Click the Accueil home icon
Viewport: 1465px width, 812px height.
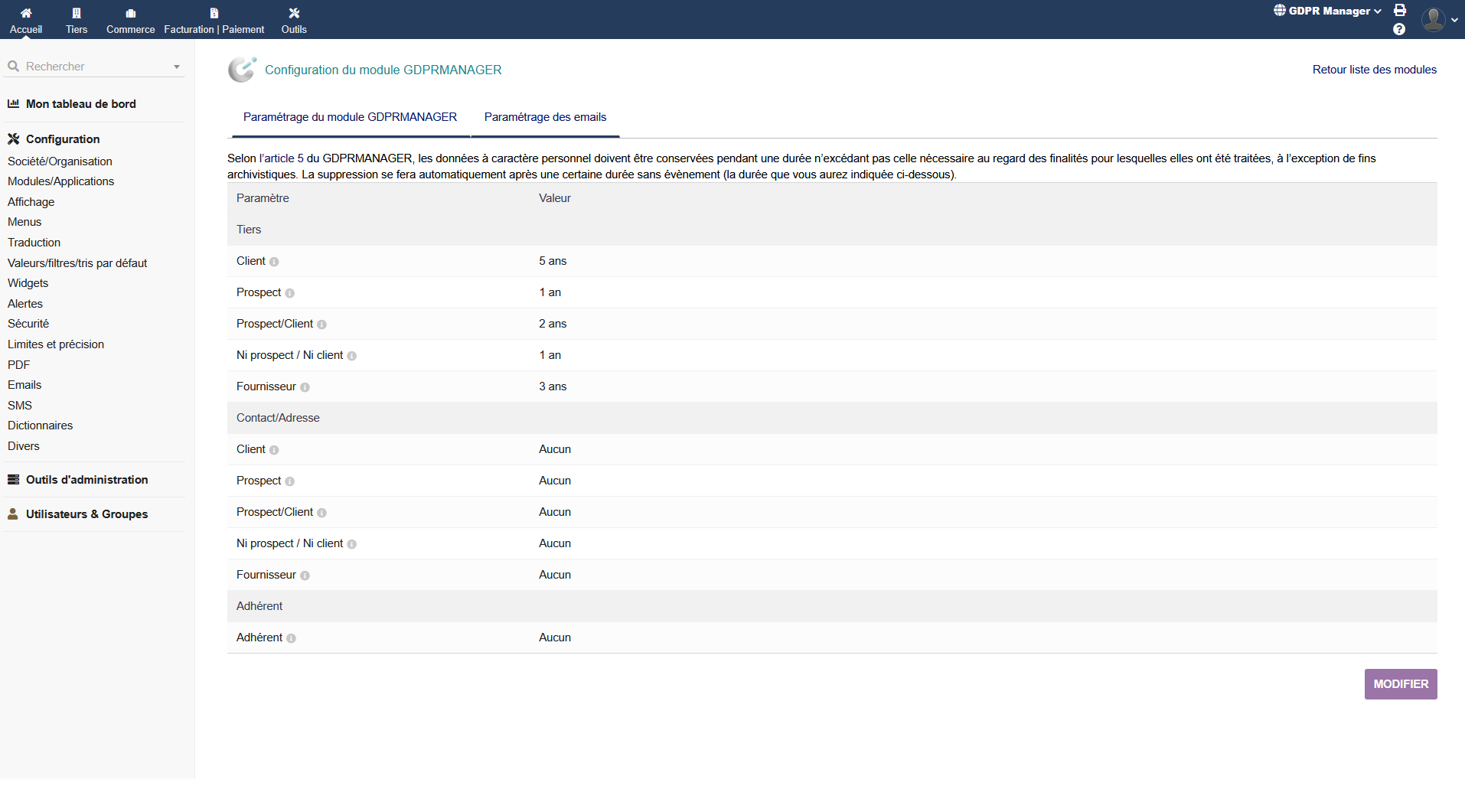pyautogui.click(x=26, y=13)
